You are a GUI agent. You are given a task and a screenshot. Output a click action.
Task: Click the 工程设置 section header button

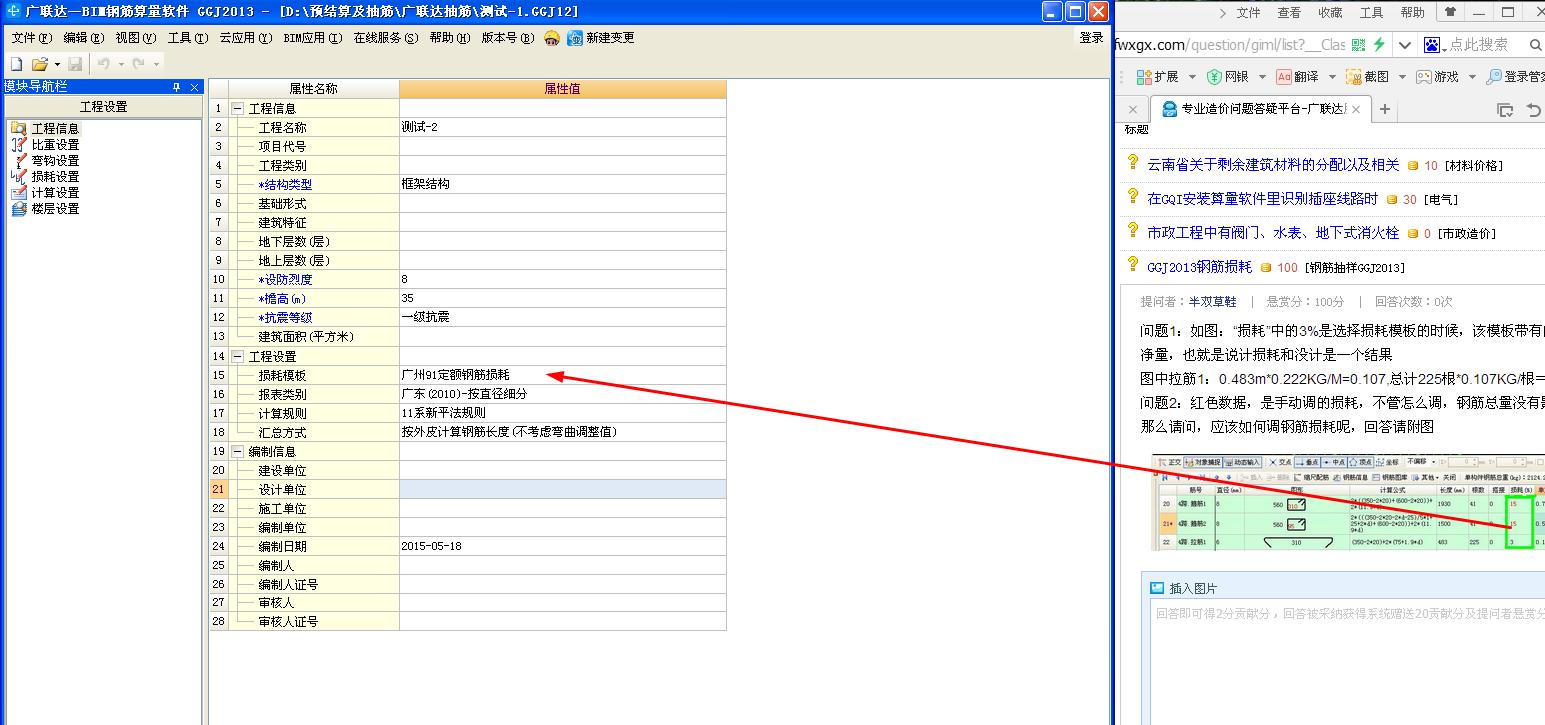coord(103,107)
